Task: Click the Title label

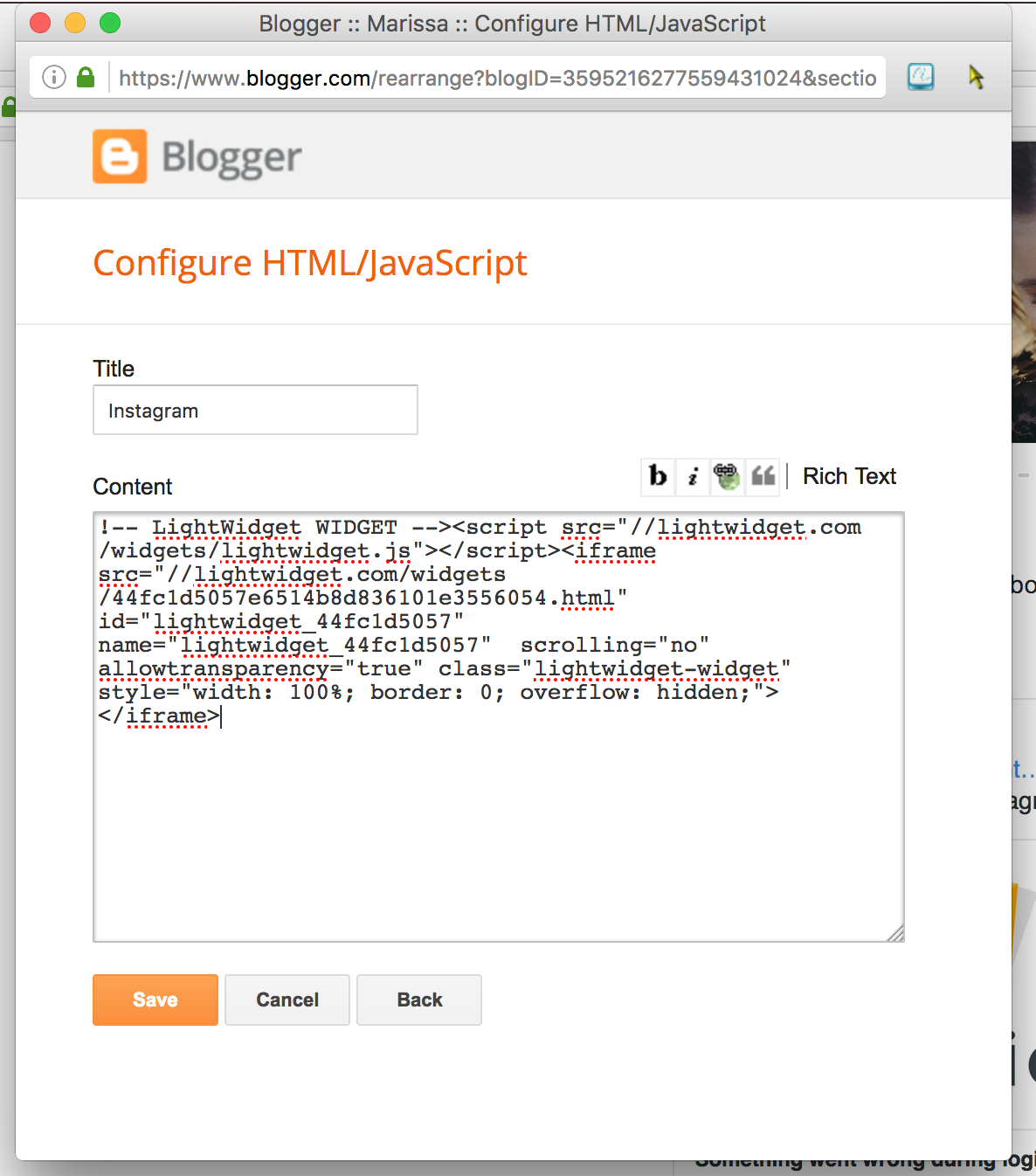Action: [114, 369]
